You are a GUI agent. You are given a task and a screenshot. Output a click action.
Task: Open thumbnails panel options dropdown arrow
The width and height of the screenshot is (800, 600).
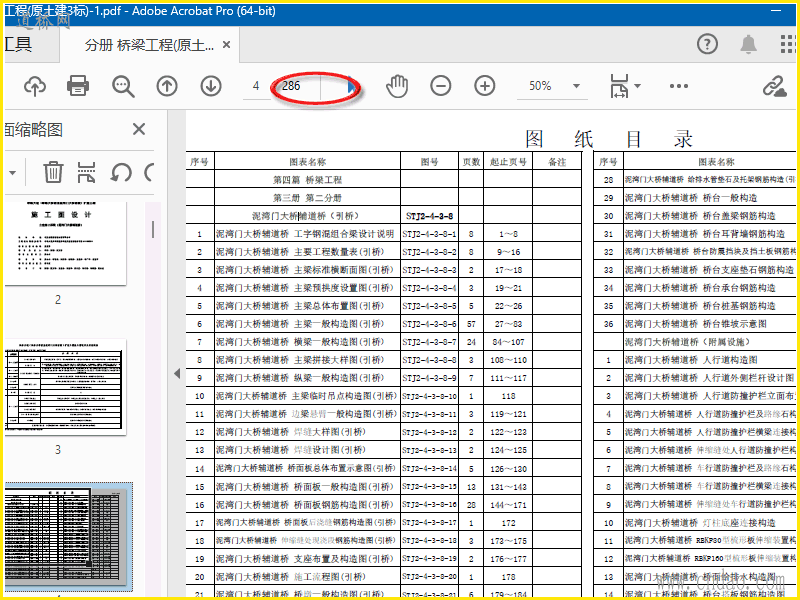[x=12, y=172]
